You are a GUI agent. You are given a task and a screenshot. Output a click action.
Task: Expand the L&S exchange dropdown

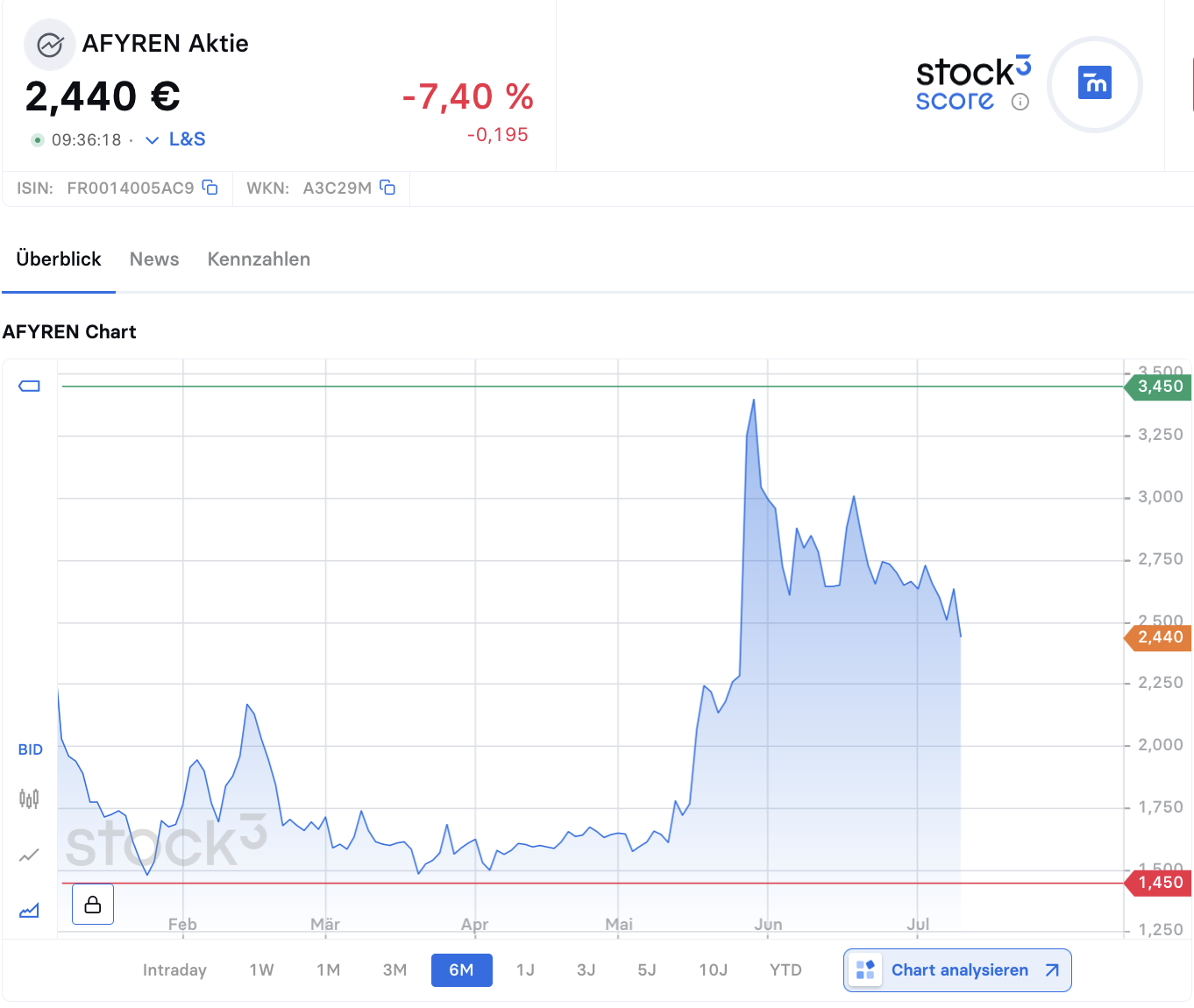pos(175,139)
